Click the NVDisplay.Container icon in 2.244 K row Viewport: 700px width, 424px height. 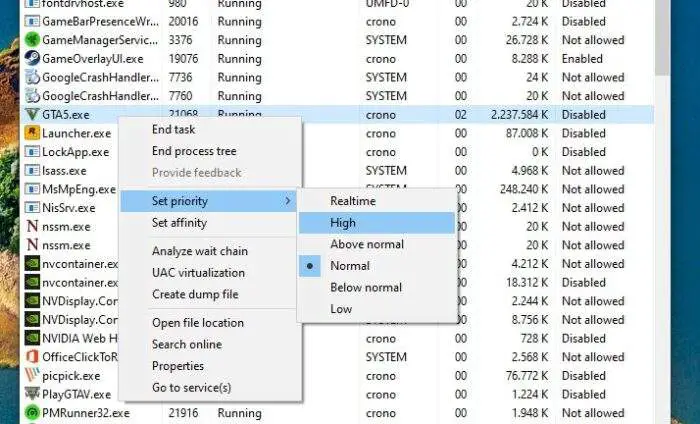click(32, 301)
